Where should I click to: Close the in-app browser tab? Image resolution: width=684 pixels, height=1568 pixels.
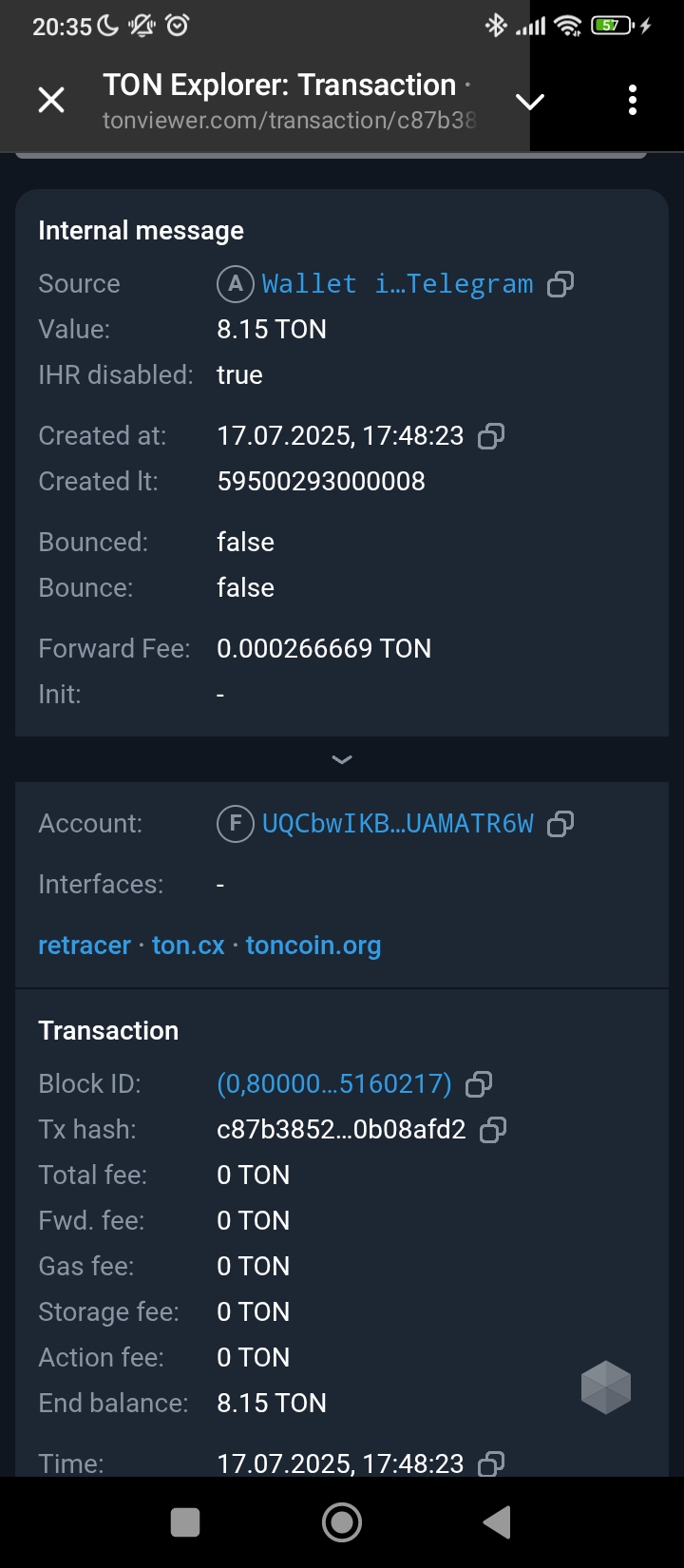pos(51,100)
